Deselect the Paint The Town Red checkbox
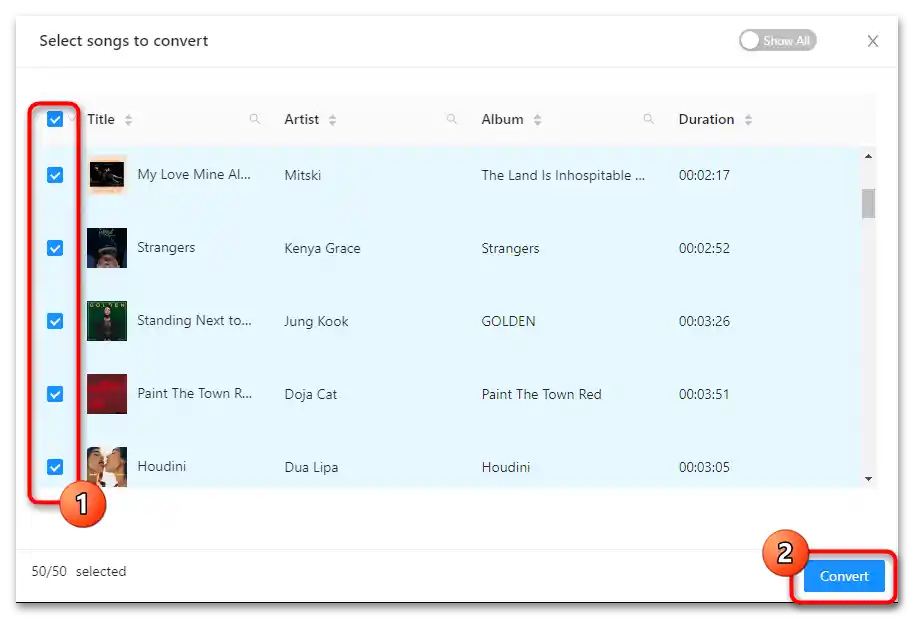 [x=55, y=394]
